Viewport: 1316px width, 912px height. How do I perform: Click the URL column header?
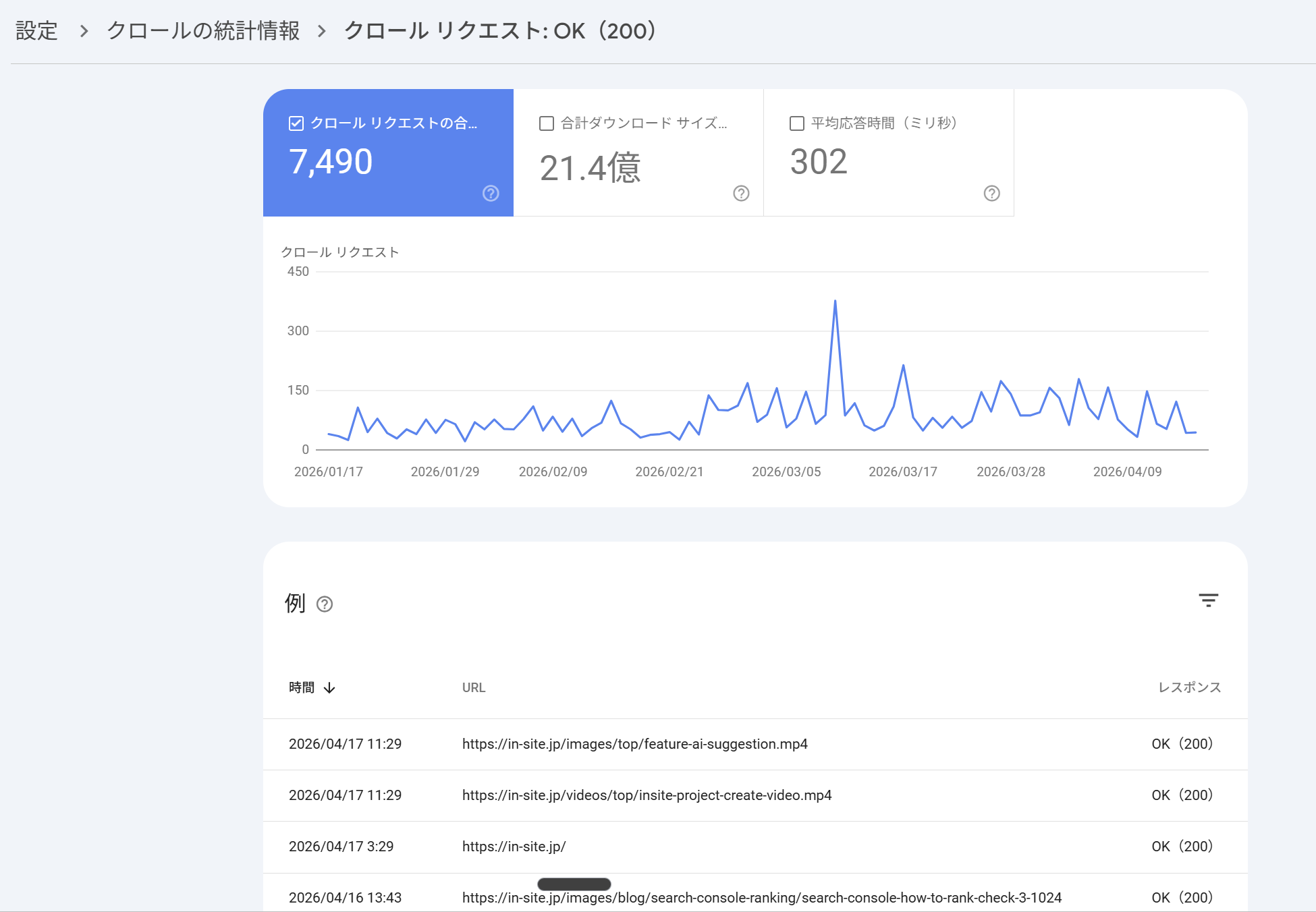(x=474, y=687)
